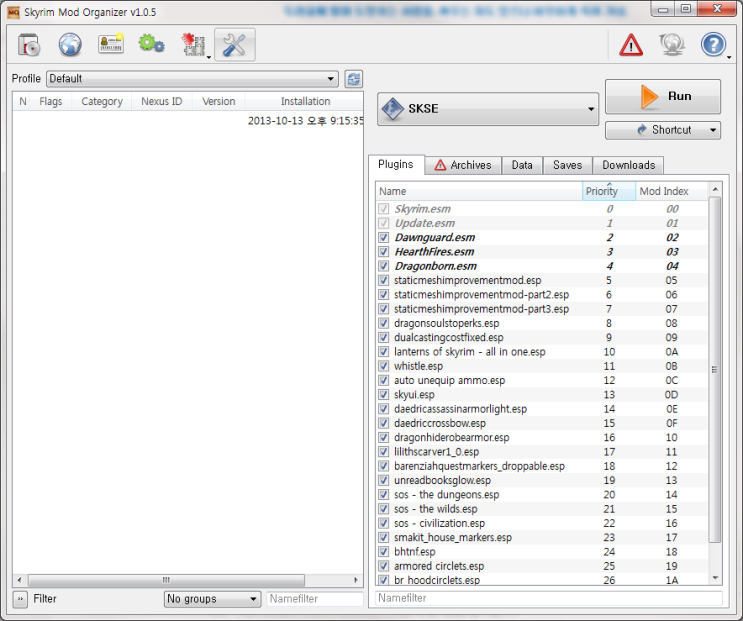This screenshot has width=743, height=621.
Task: Sort mods by Category column header
Action: [x=102, y=101]
